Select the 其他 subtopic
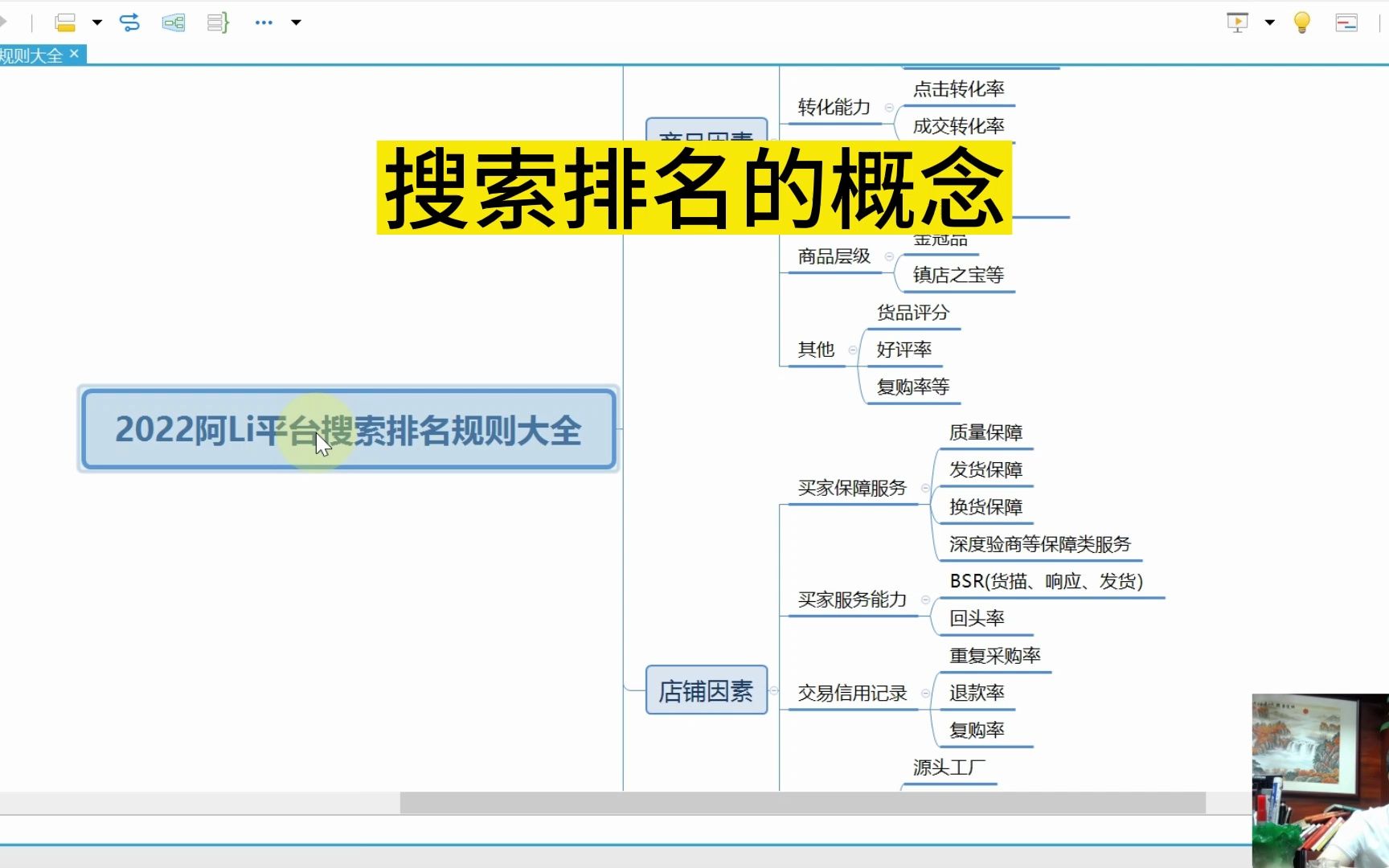This screenshot has height=868, width=1389. click(x=816, y=349)
